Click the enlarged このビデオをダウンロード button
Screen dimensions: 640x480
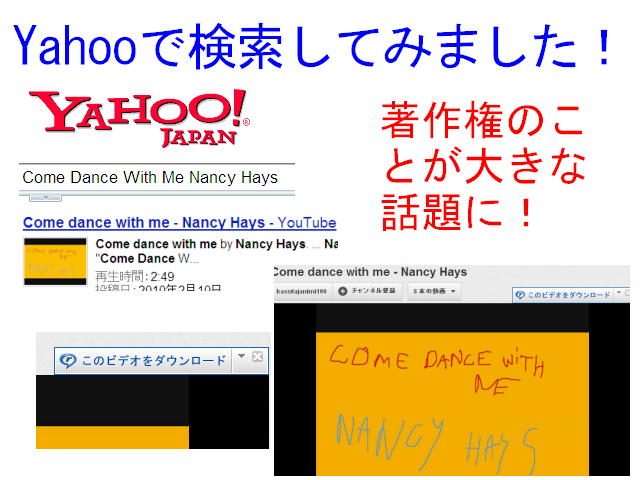tap(143, 360)
